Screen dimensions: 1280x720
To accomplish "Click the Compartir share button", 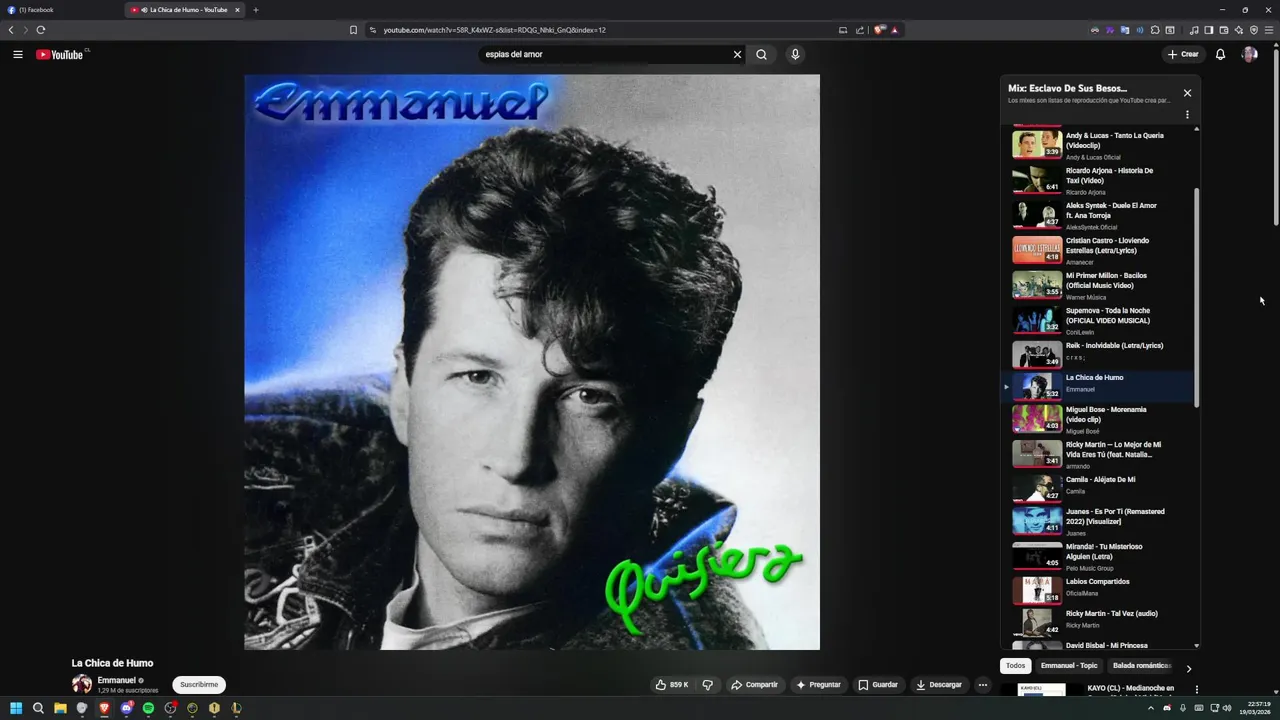I will pyautogui.click(x=754, y=685).
